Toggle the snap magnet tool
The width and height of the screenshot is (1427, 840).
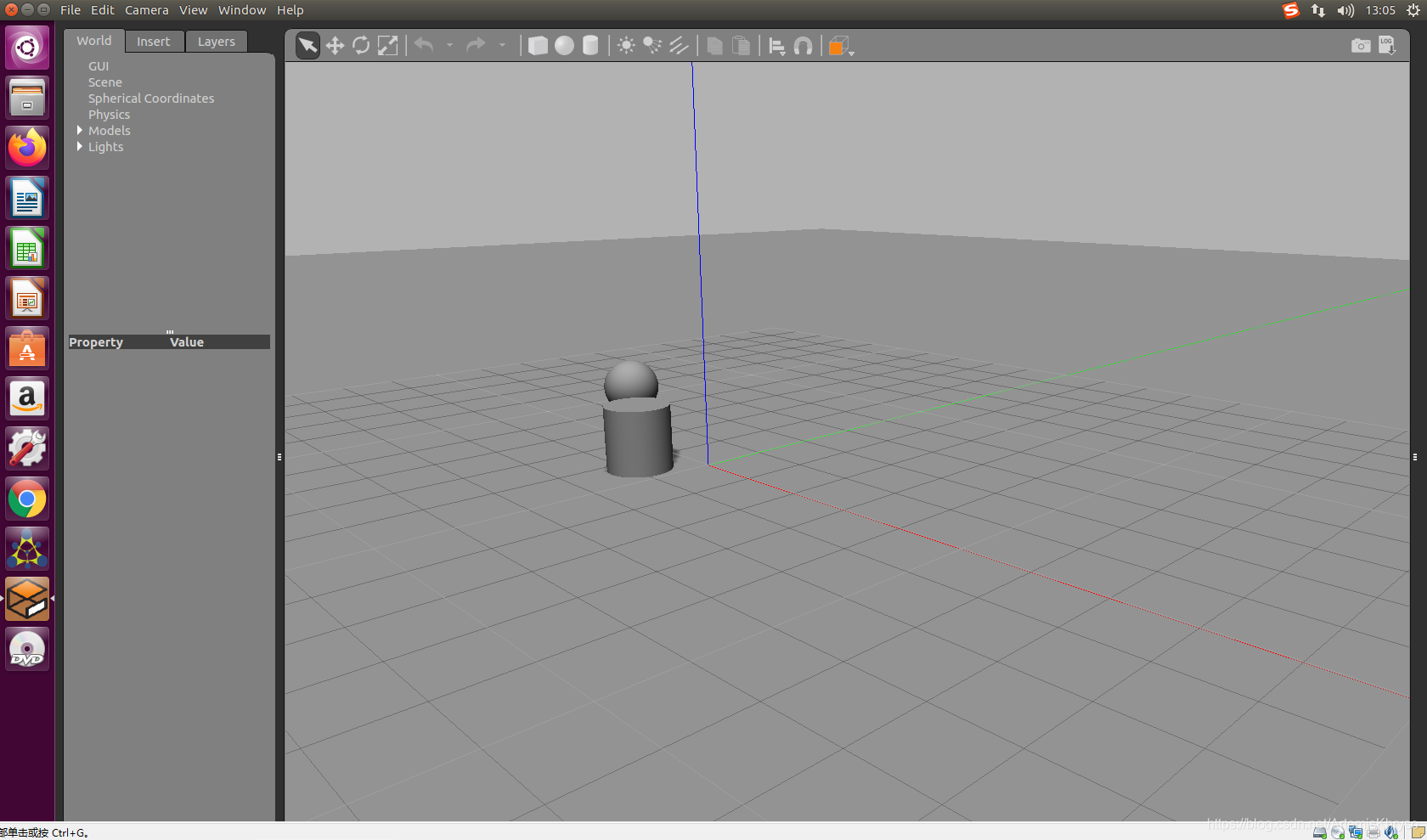(803, 45)
